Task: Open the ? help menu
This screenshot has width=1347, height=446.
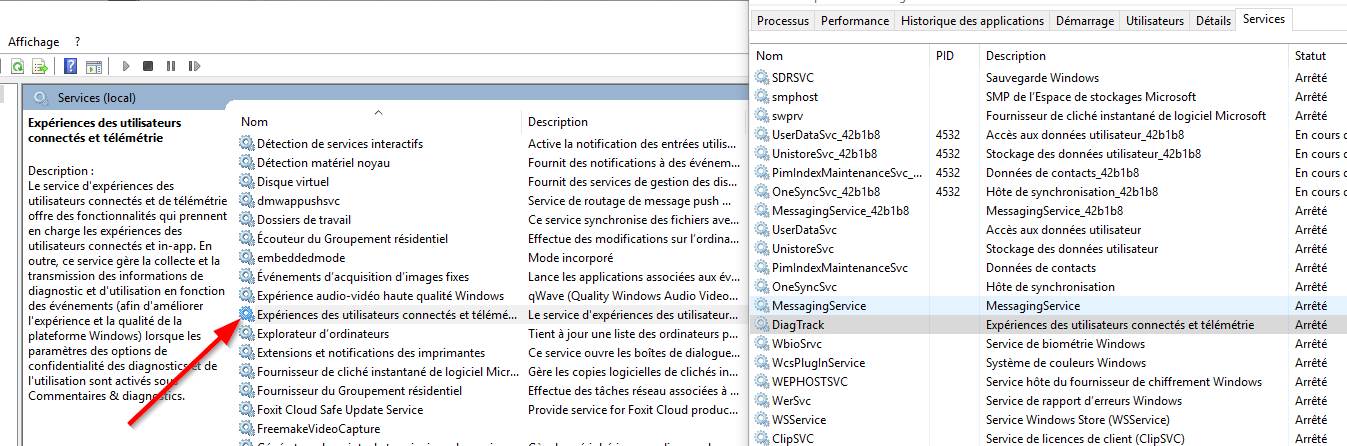Action: coord(77,42)
